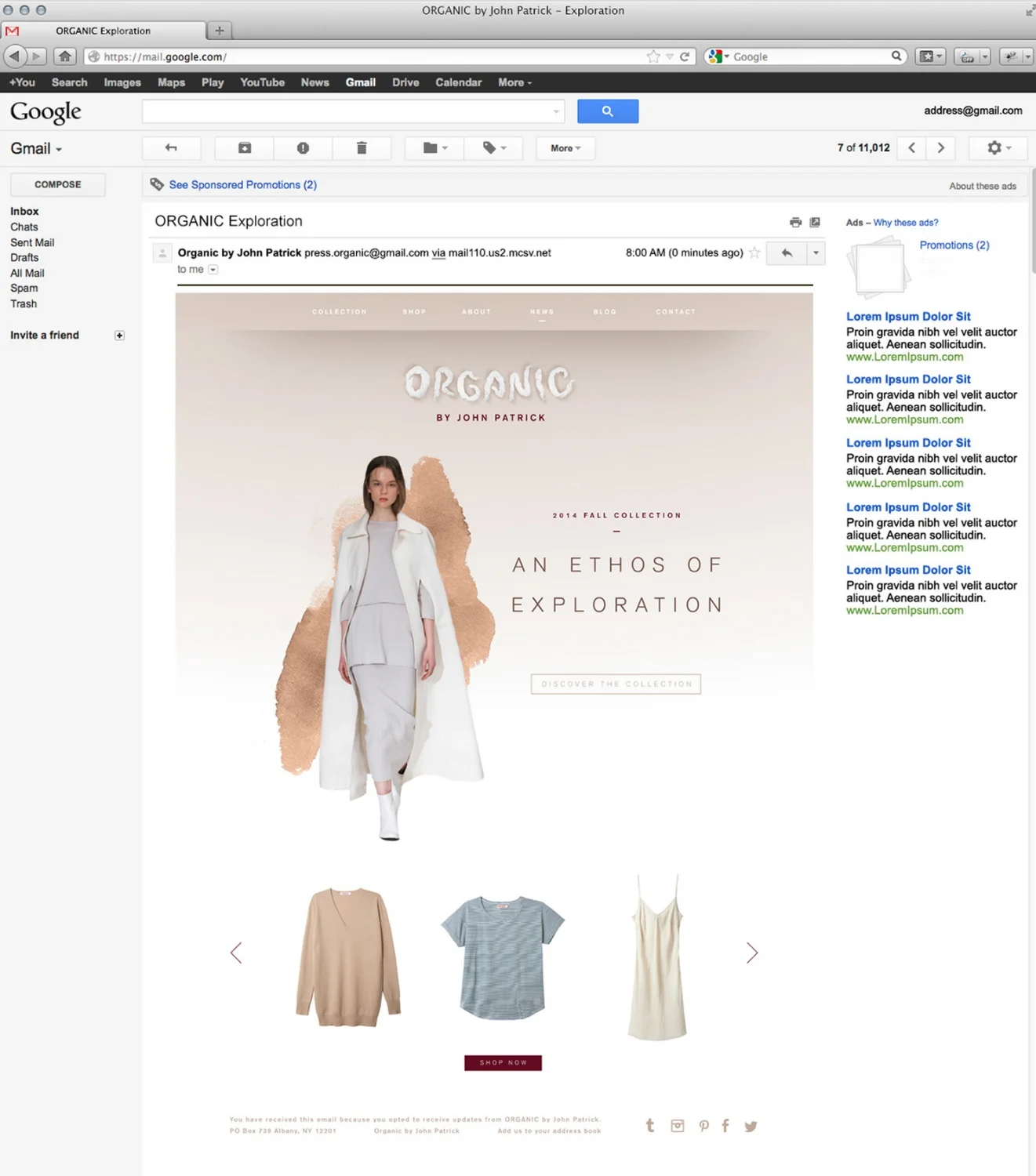This screenshot has height=1176, width=1036.
Task: Expand the More menu in the black Google bar
Action: (x=514, y=82)
